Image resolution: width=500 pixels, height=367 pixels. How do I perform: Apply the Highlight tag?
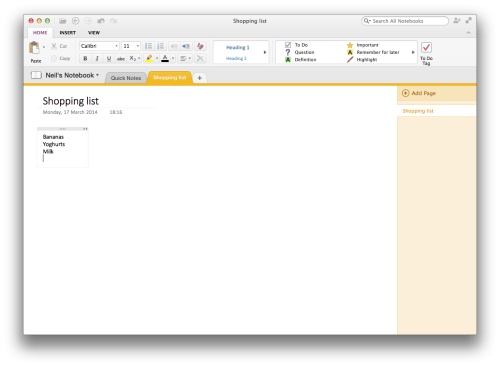[x=362, y=59]
